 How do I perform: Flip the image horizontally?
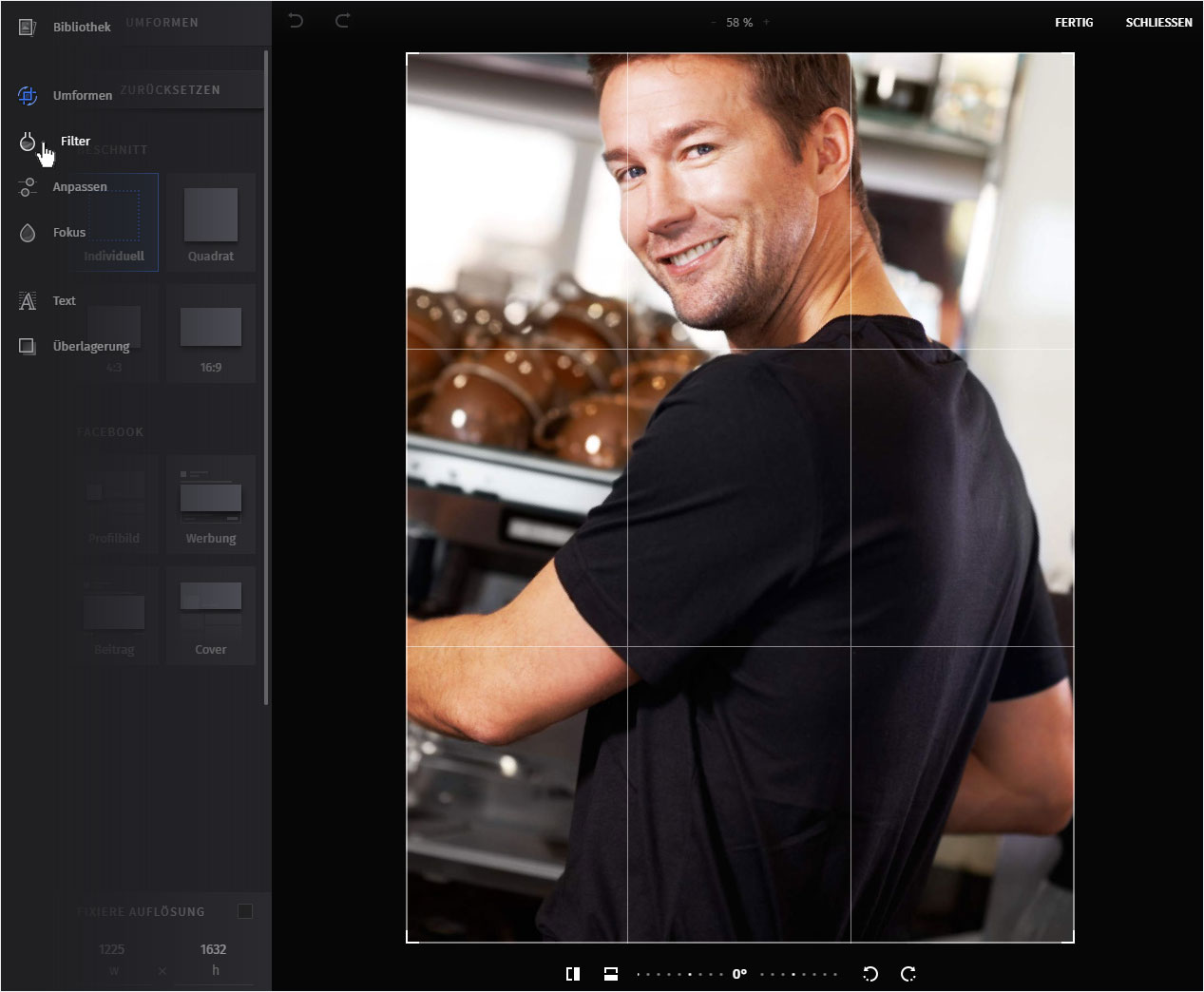coord(573,974)
